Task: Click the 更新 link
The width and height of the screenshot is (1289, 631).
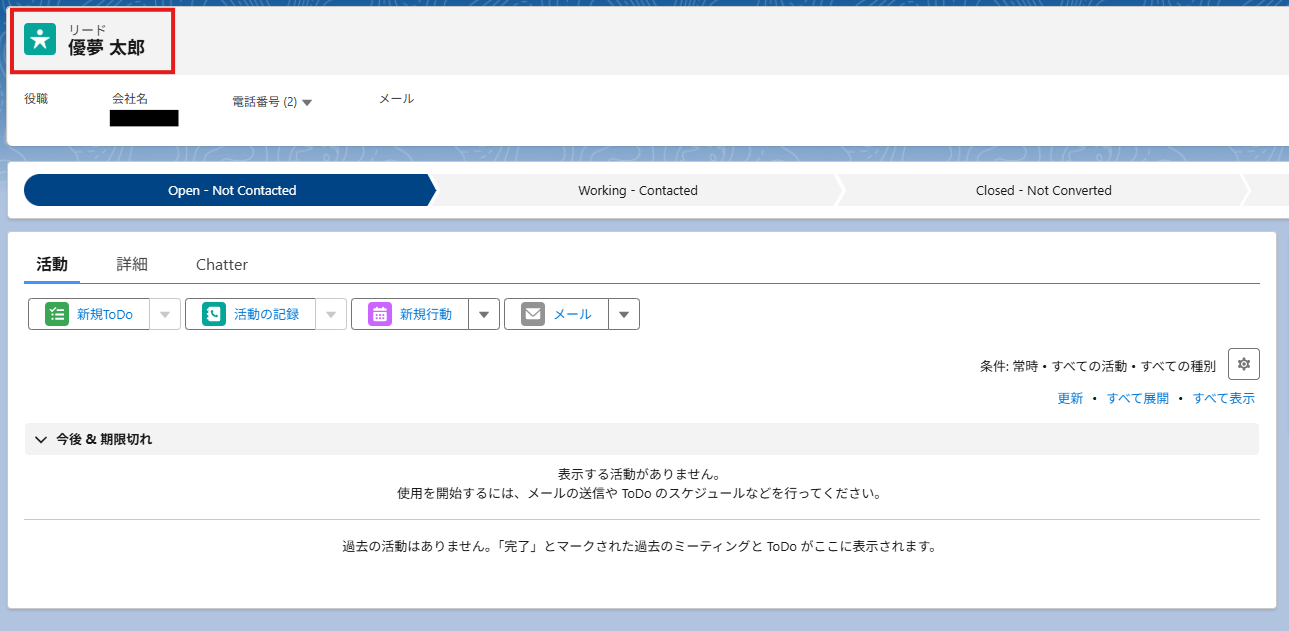Action: (1070, 397)
